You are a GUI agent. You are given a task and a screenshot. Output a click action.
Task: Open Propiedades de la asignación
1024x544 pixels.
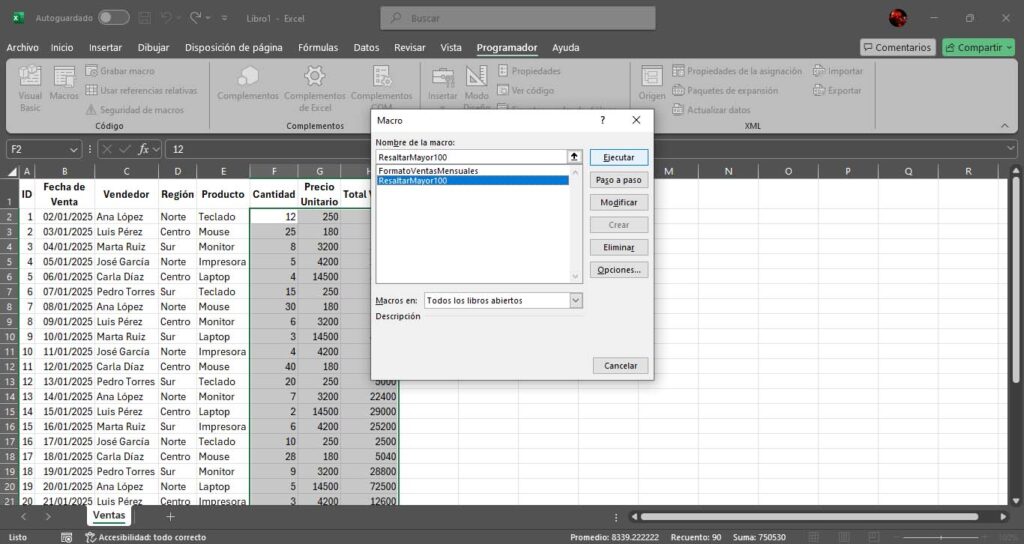pyautogui.click(x=737, y=71)
